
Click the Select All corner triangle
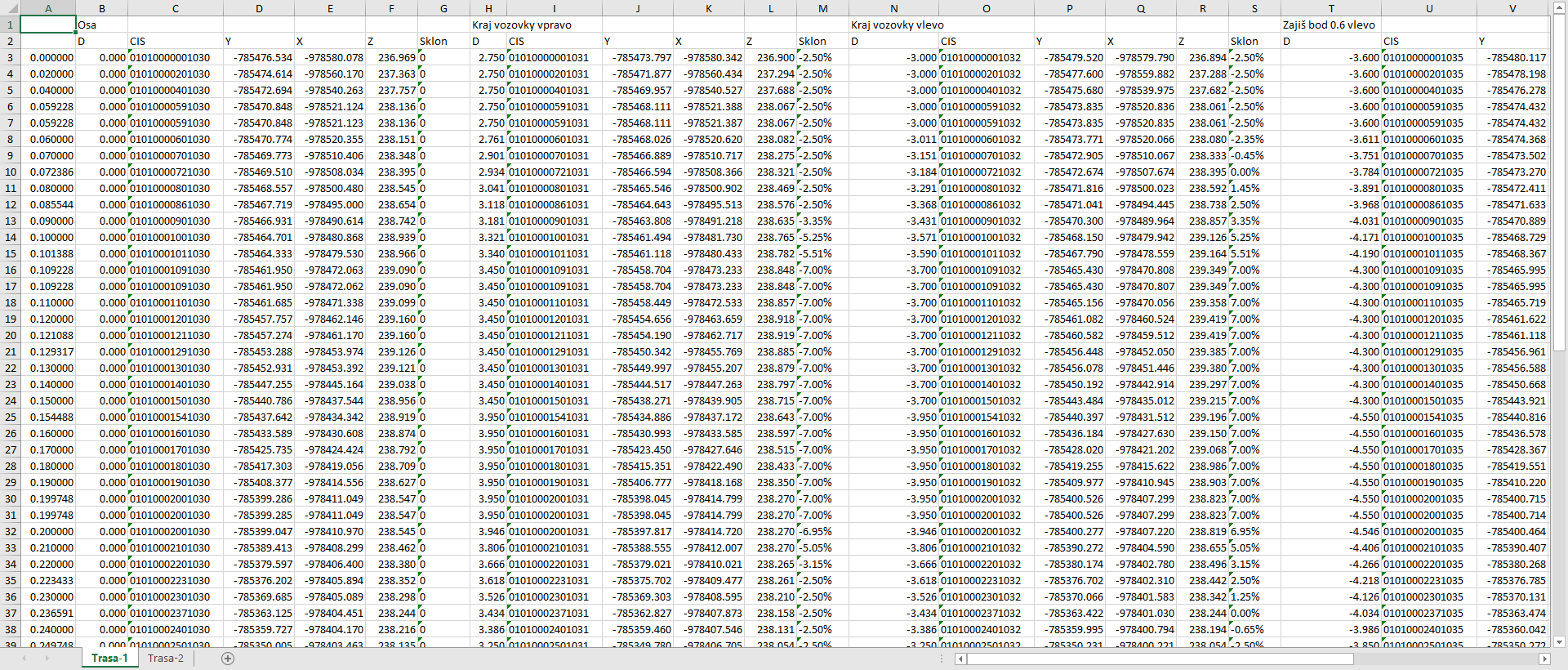(10, 8)
